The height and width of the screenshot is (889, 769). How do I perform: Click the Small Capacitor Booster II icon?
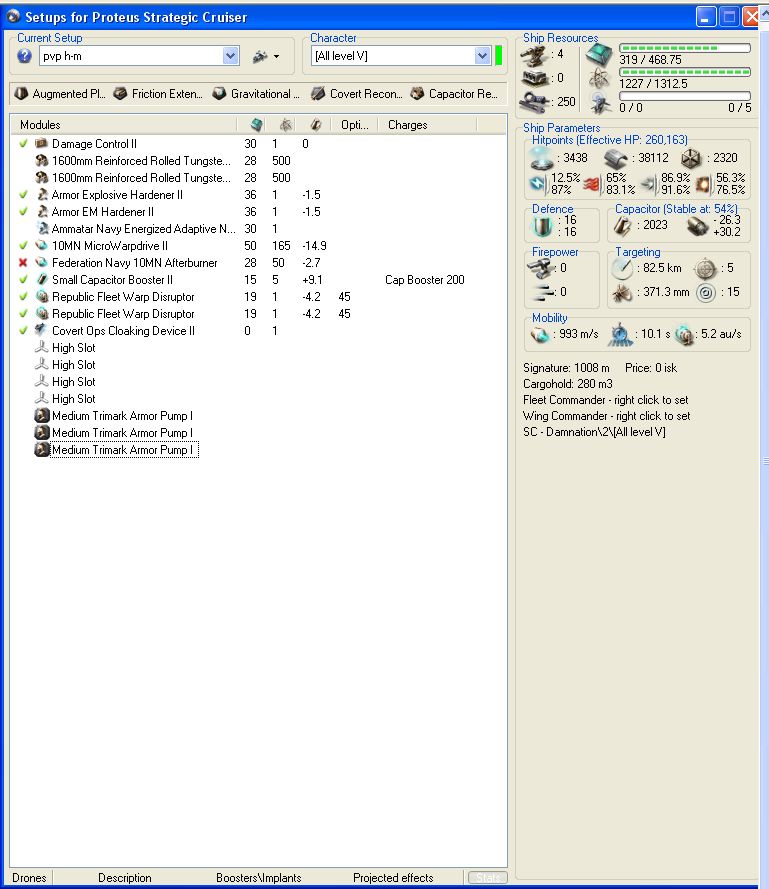[41, 280]
